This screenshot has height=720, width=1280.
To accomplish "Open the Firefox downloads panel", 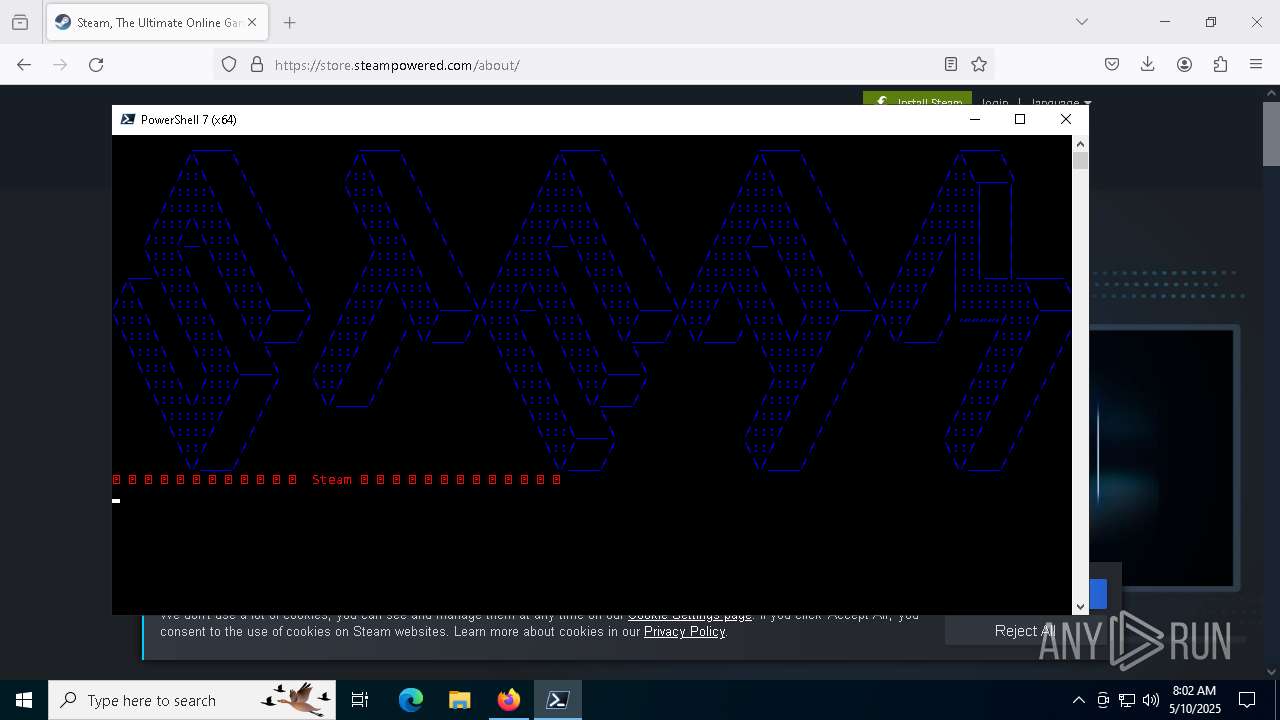I will [x=1148, y=64].
